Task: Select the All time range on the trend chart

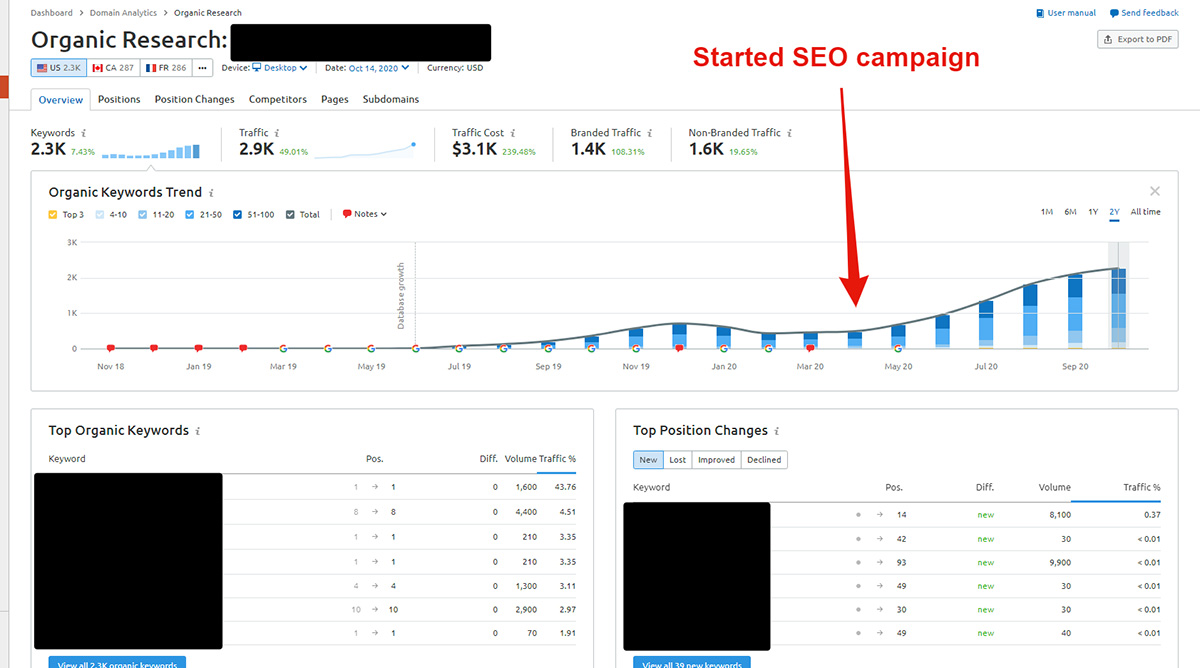Action: tap(1145, 212)
